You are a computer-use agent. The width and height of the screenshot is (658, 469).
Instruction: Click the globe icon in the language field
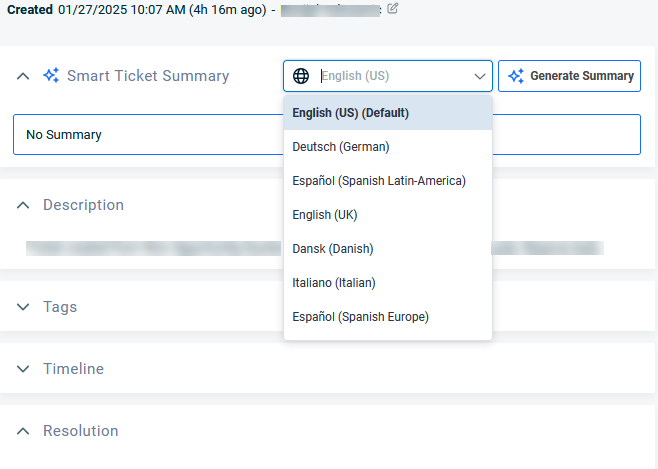coord(301,76)
